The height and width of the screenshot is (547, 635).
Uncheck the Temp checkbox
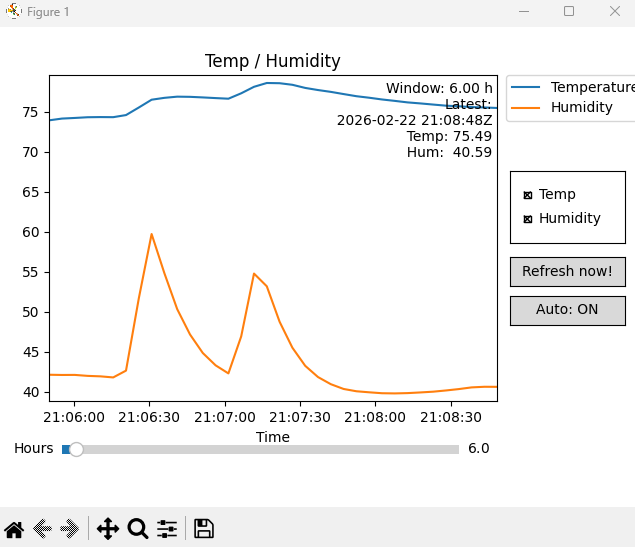click(x=528, y=195)
